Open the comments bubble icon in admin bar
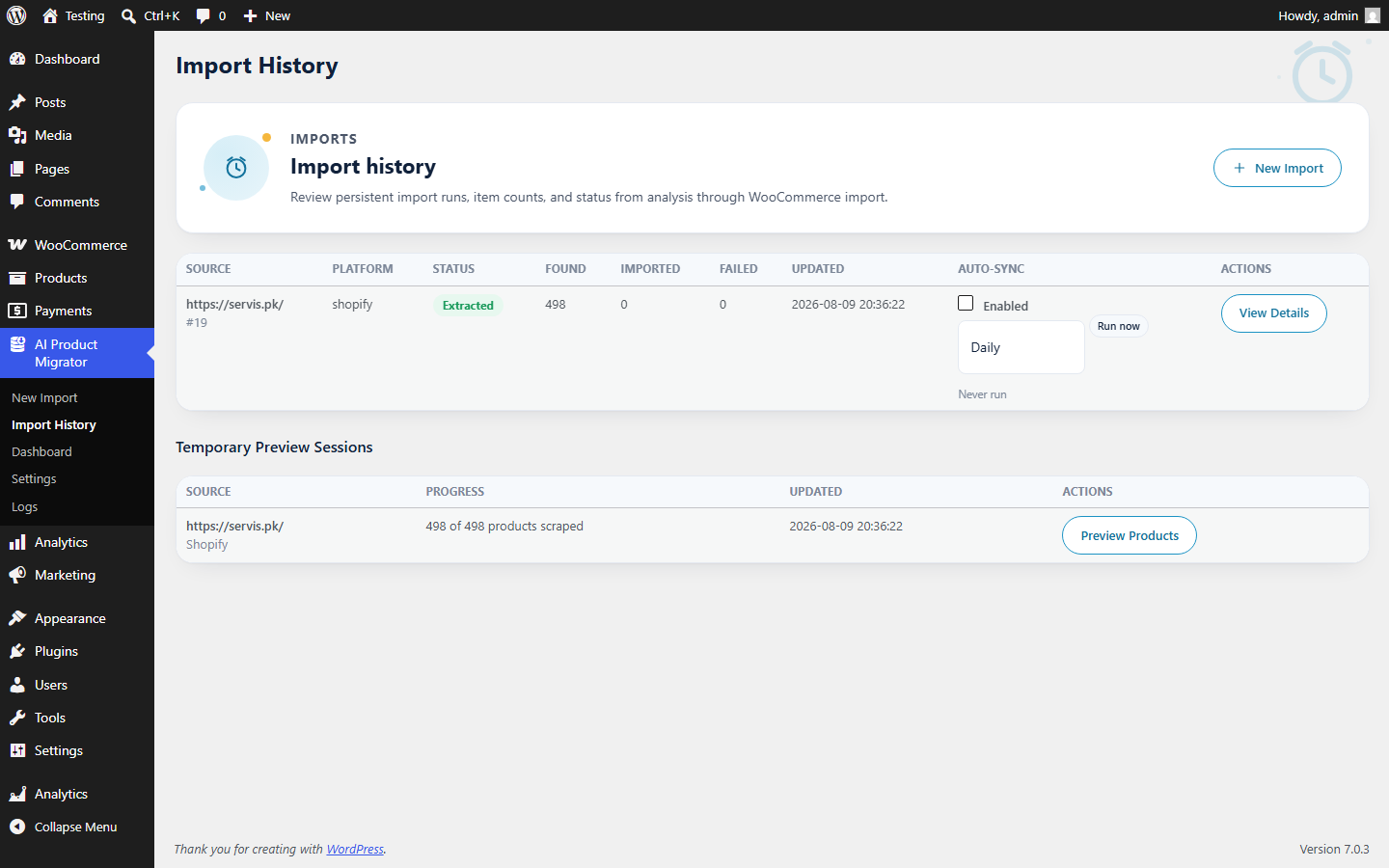Screen dimensions: 1389x868 point(203,15)
